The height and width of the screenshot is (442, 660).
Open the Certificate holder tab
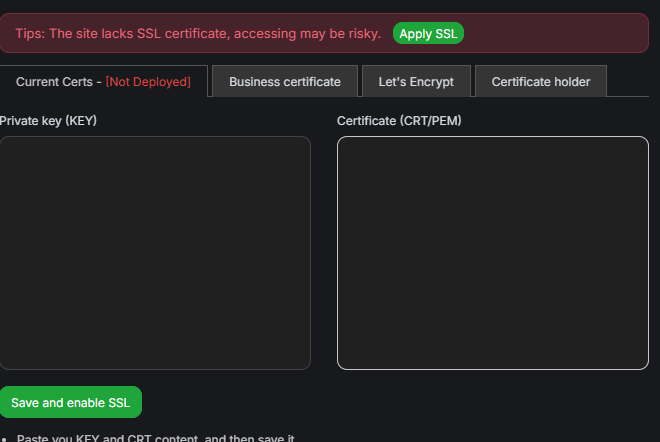tap(541, 81)
